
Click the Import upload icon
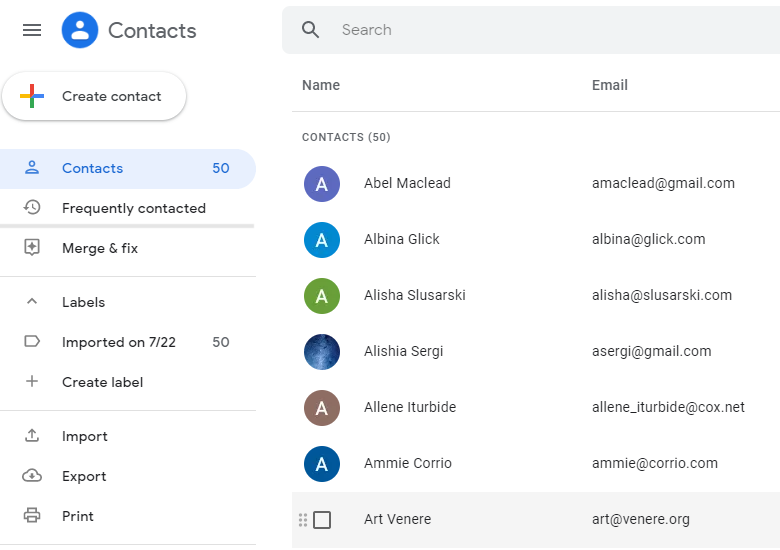[x=32, y=436]
